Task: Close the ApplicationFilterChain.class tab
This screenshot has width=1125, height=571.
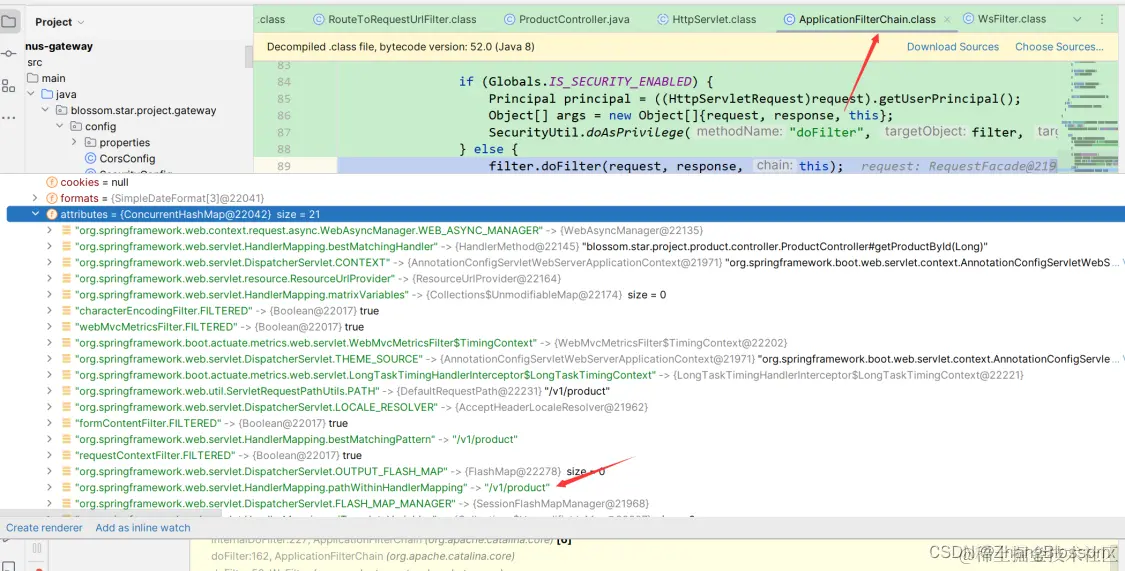Action: click(947, 20)
